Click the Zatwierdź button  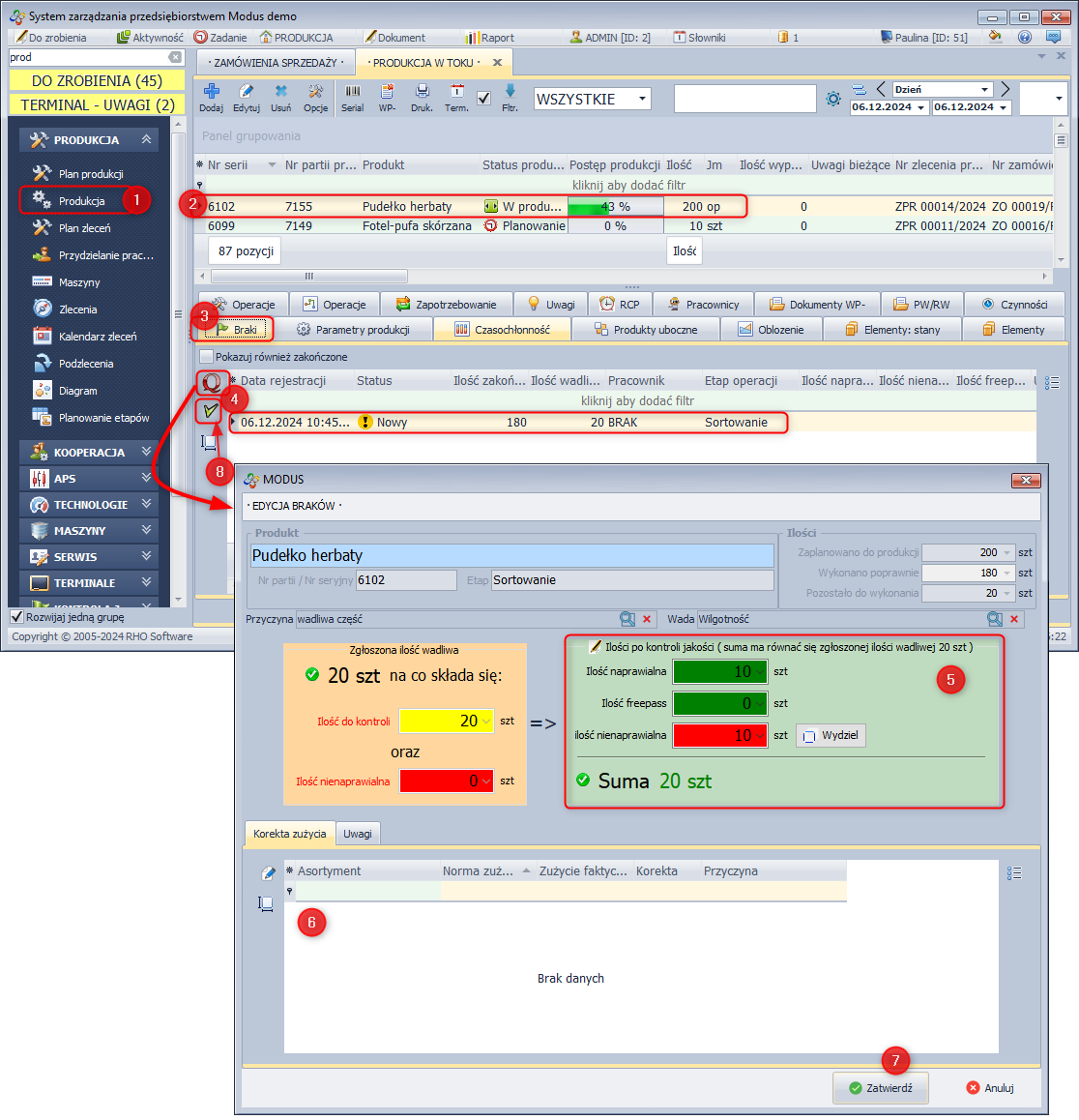point(880,1088)
